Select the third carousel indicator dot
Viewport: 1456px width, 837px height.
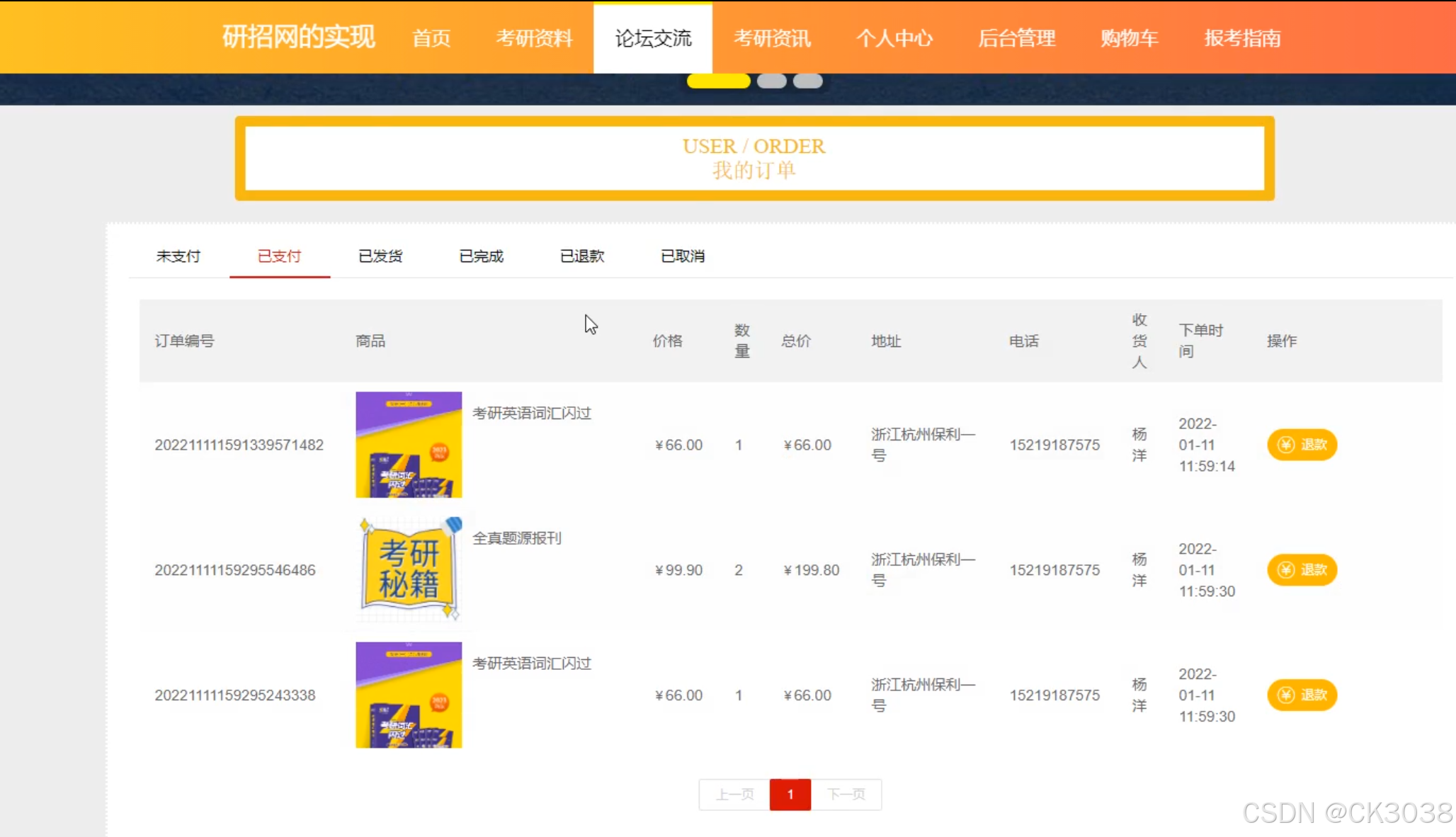pyautogui.click(x=807, y=81)
